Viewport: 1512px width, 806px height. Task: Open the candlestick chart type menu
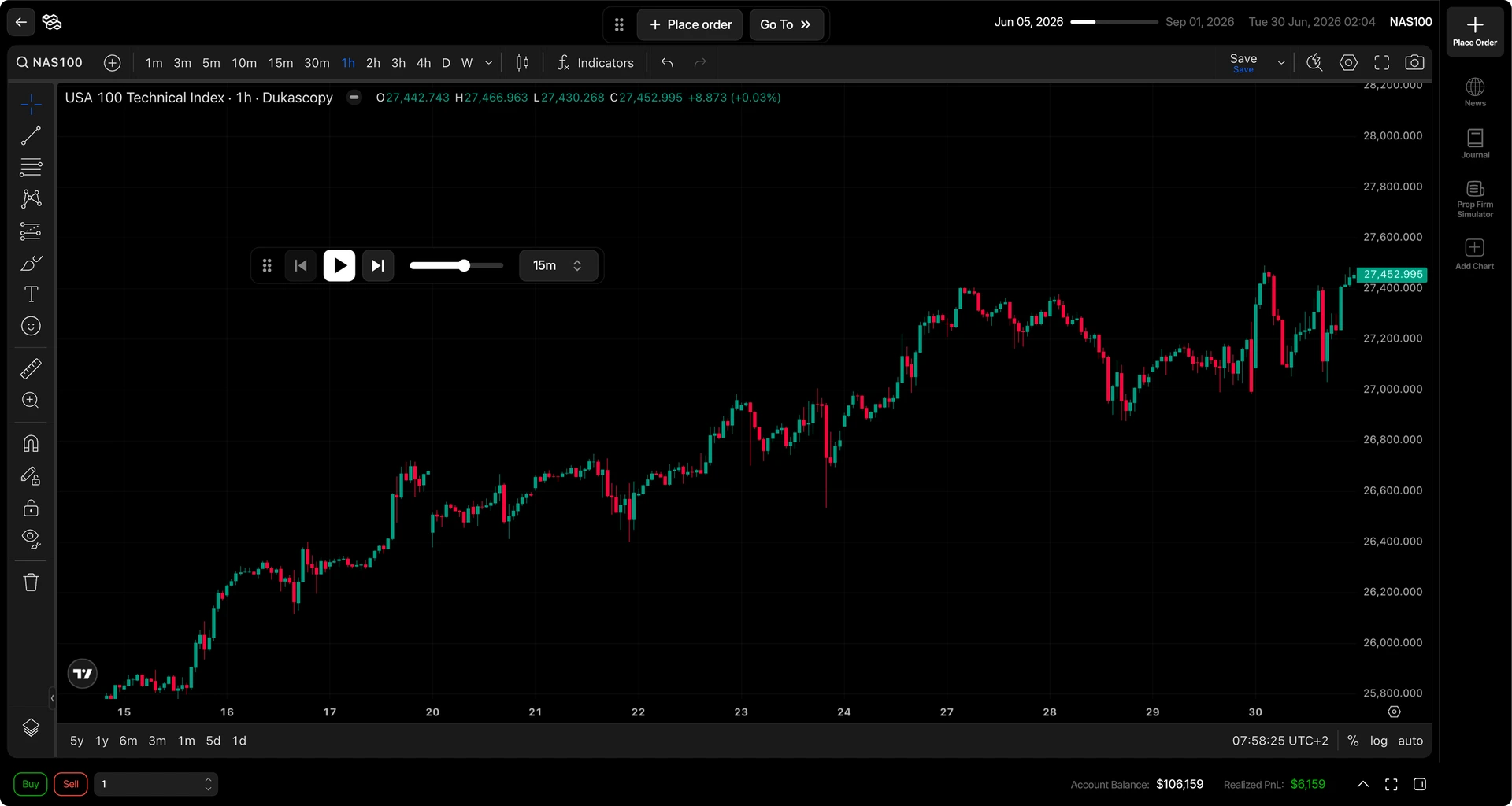click(x=522, y=63)
